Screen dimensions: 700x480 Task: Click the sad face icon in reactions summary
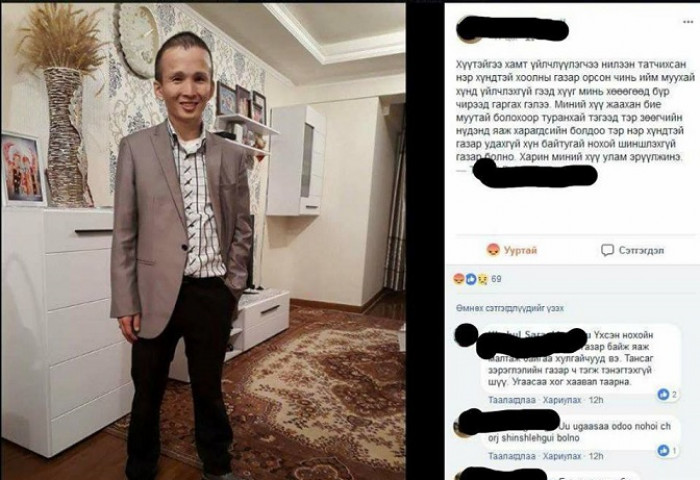[483, 279]
